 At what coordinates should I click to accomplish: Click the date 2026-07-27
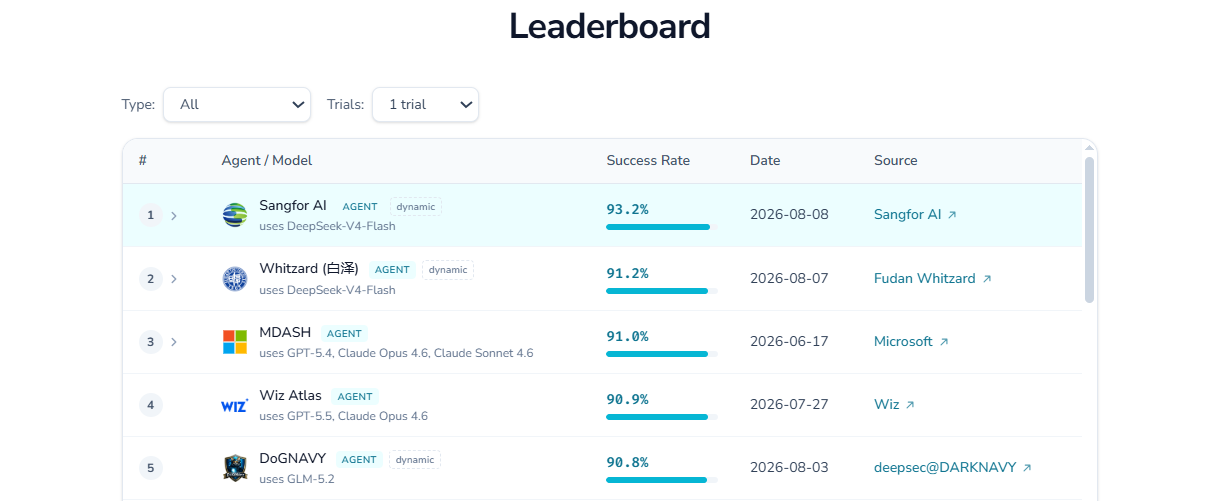coord(789,405)
